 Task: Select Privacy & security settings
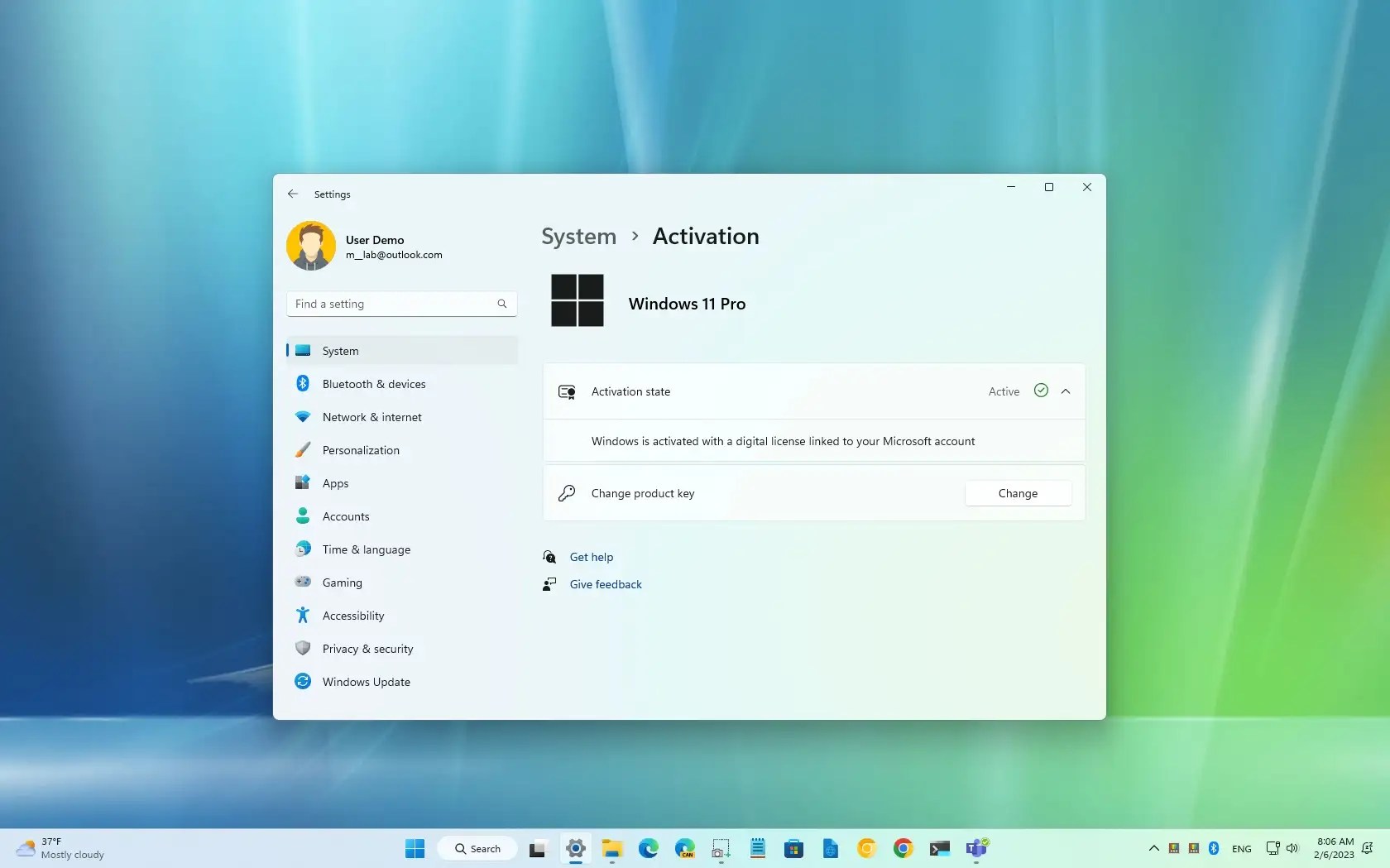[367, 649]
